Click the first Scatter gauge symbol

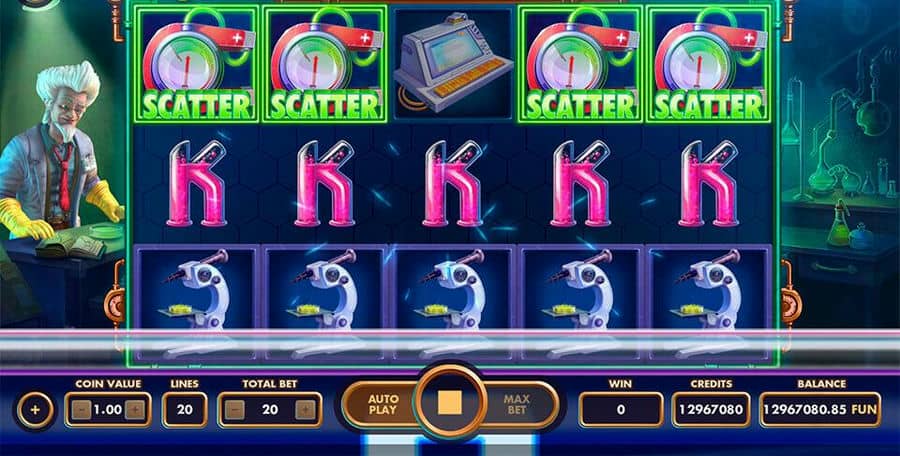[x=196, y=63]
